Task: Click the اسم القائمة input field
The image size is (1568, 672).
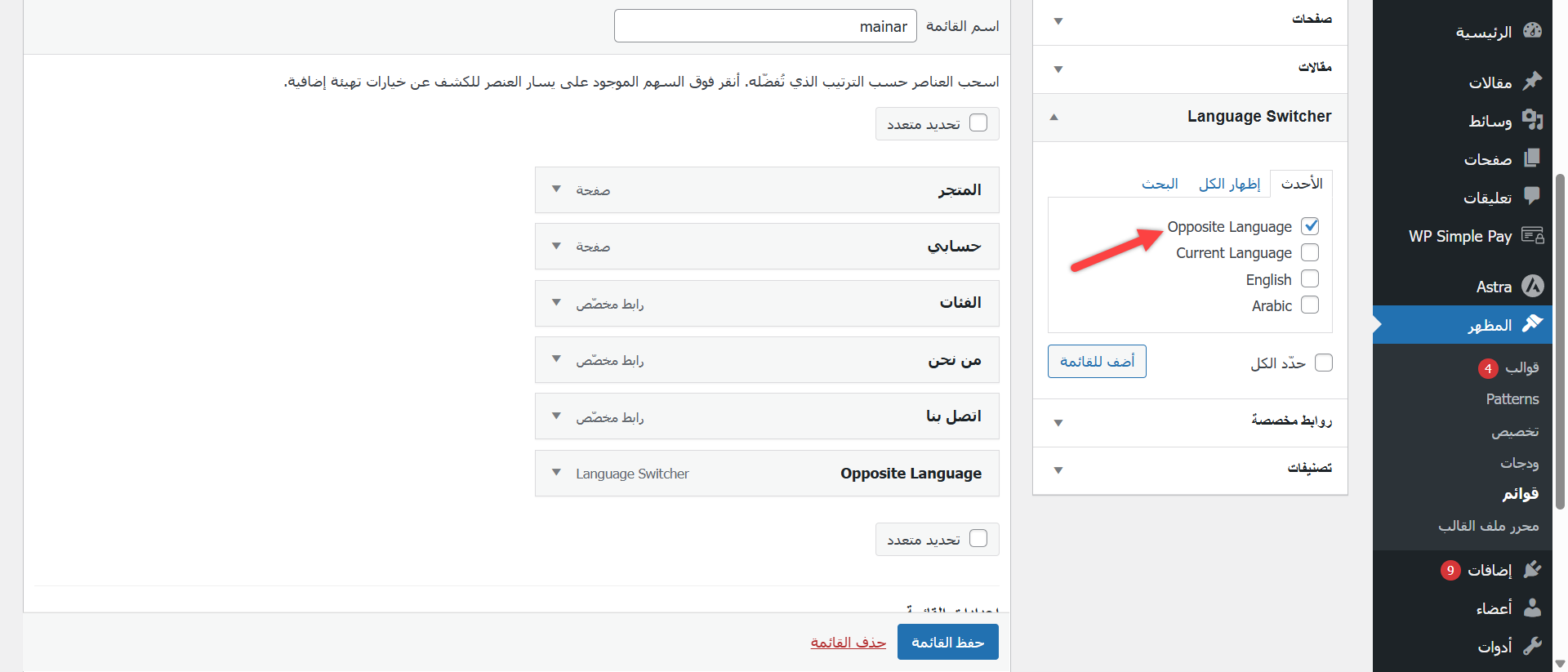Action: click(765, 26)
